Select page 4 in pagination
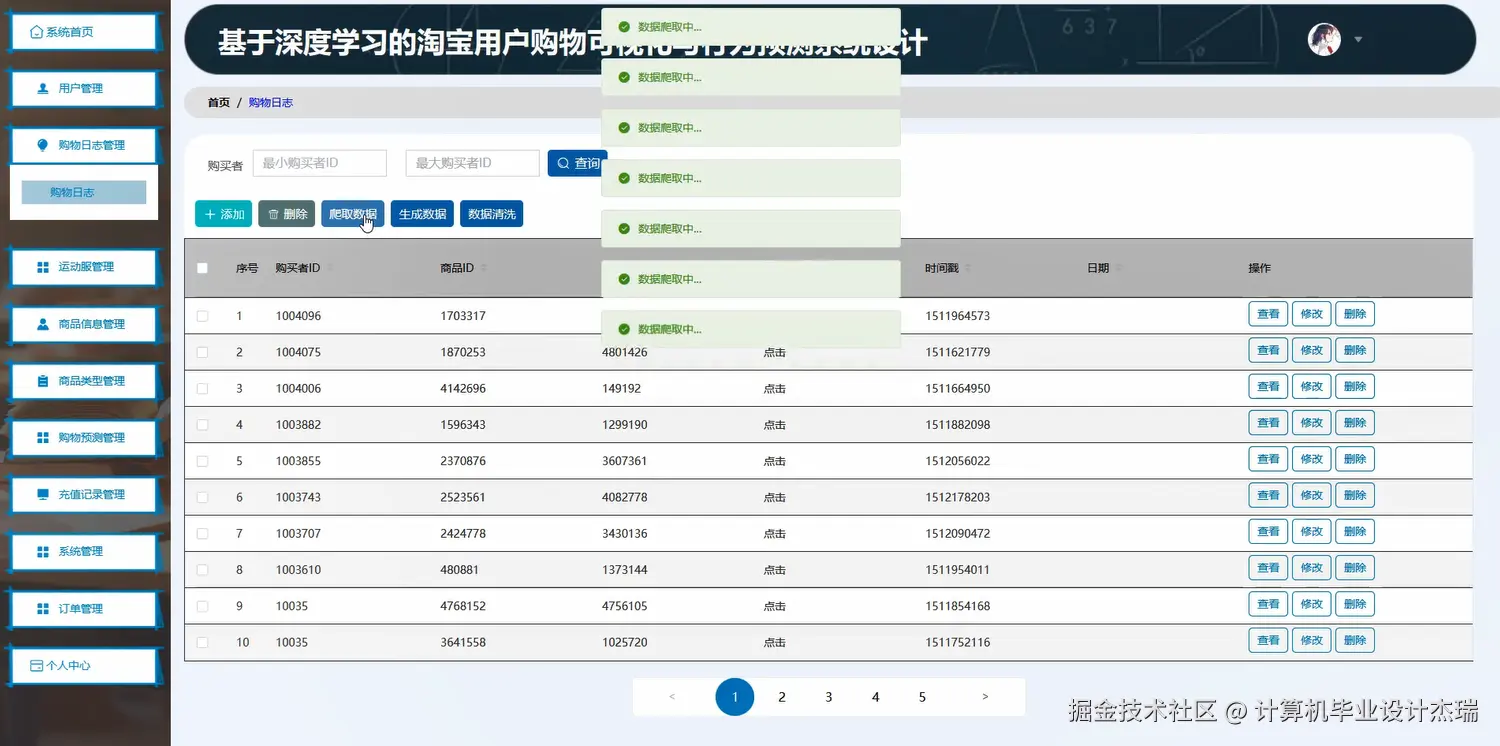This screenshot has width=1500, height=746. pos(876,697)
